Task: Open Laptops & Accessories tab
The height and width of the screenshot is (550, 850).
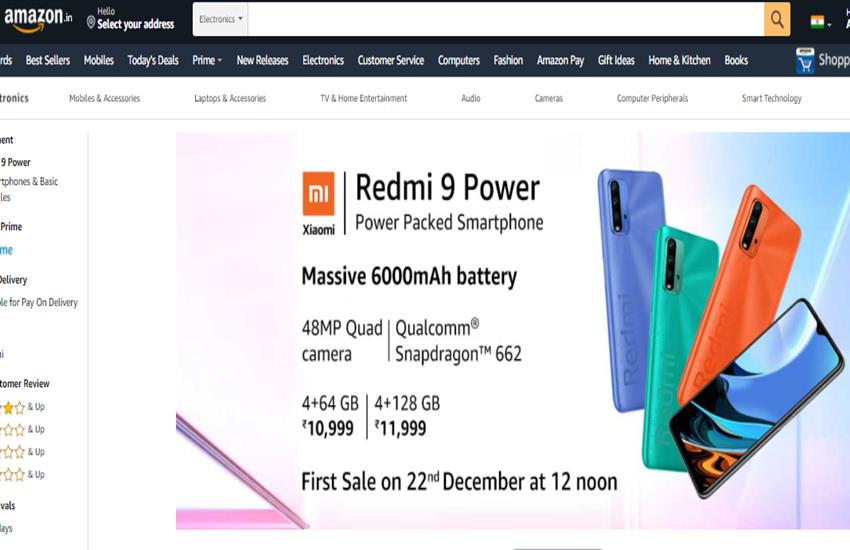Action: pyautogui.click(x=230, y=98)
